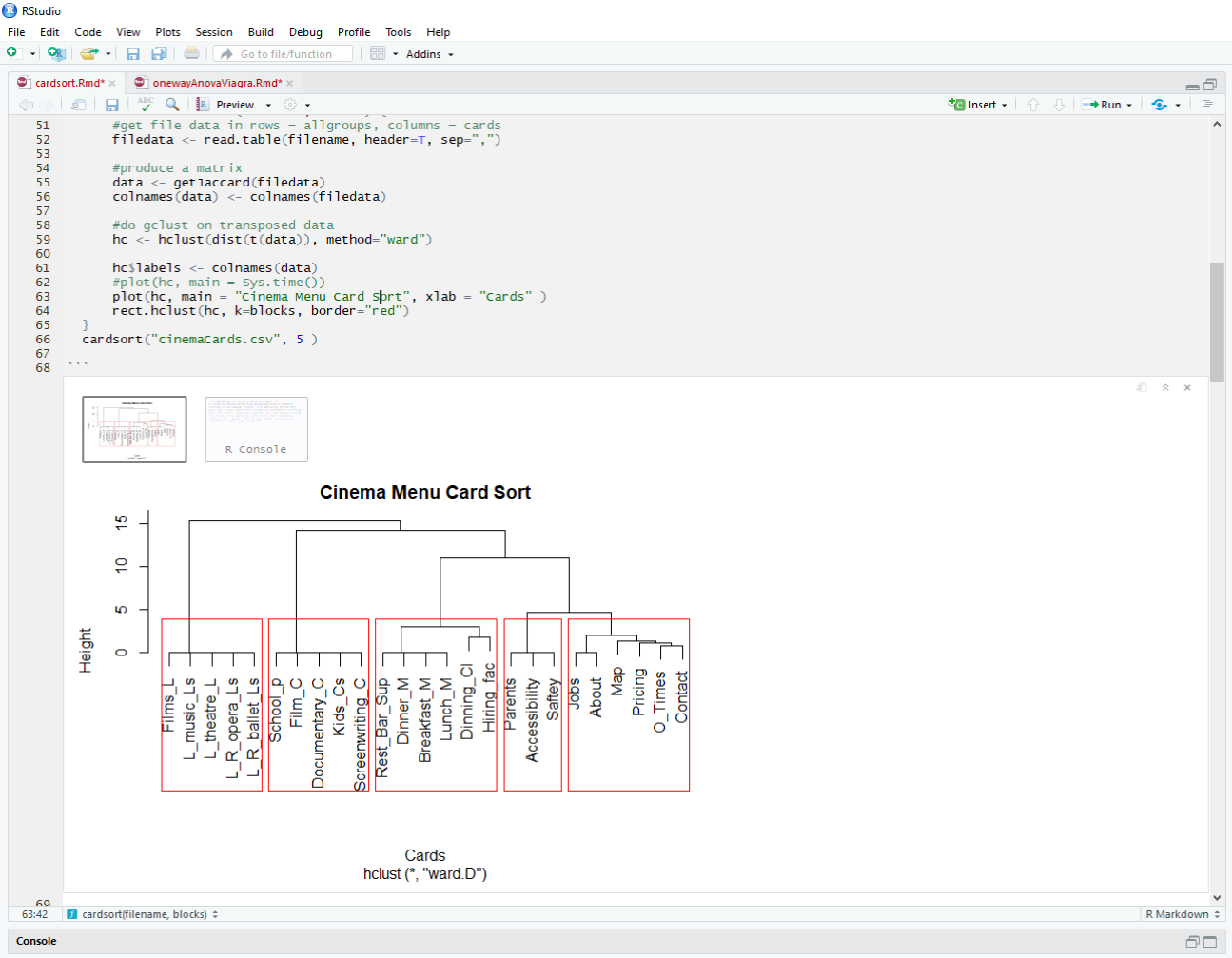Click the editor vertical scrollbar thumb
The height and width of the screenshot is (958, 1232).
pyautogui.click(x=1217, y=322)
